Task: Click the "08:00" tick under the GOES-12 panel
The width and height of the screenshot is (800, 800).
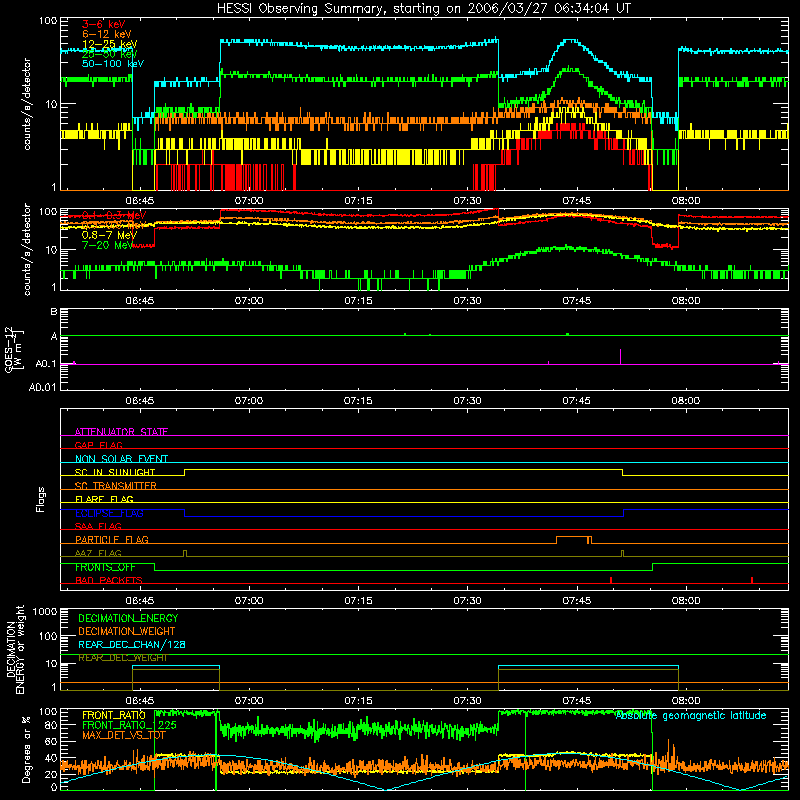Action: pos(686,401)
